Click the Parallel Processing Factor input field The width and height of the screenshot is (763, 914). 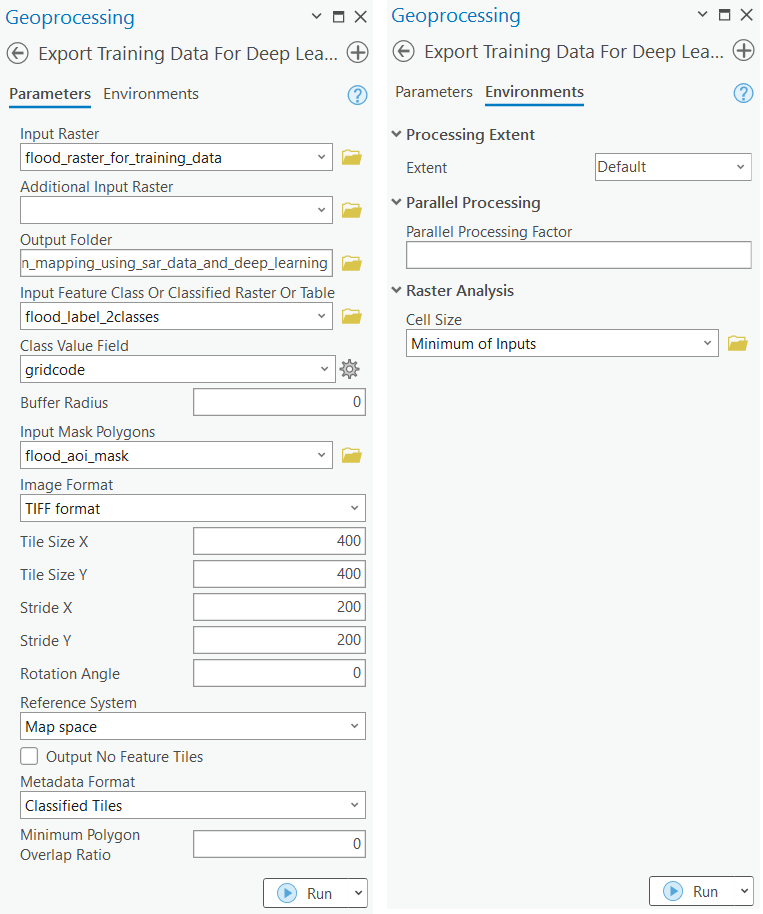(x=578, y=255)
